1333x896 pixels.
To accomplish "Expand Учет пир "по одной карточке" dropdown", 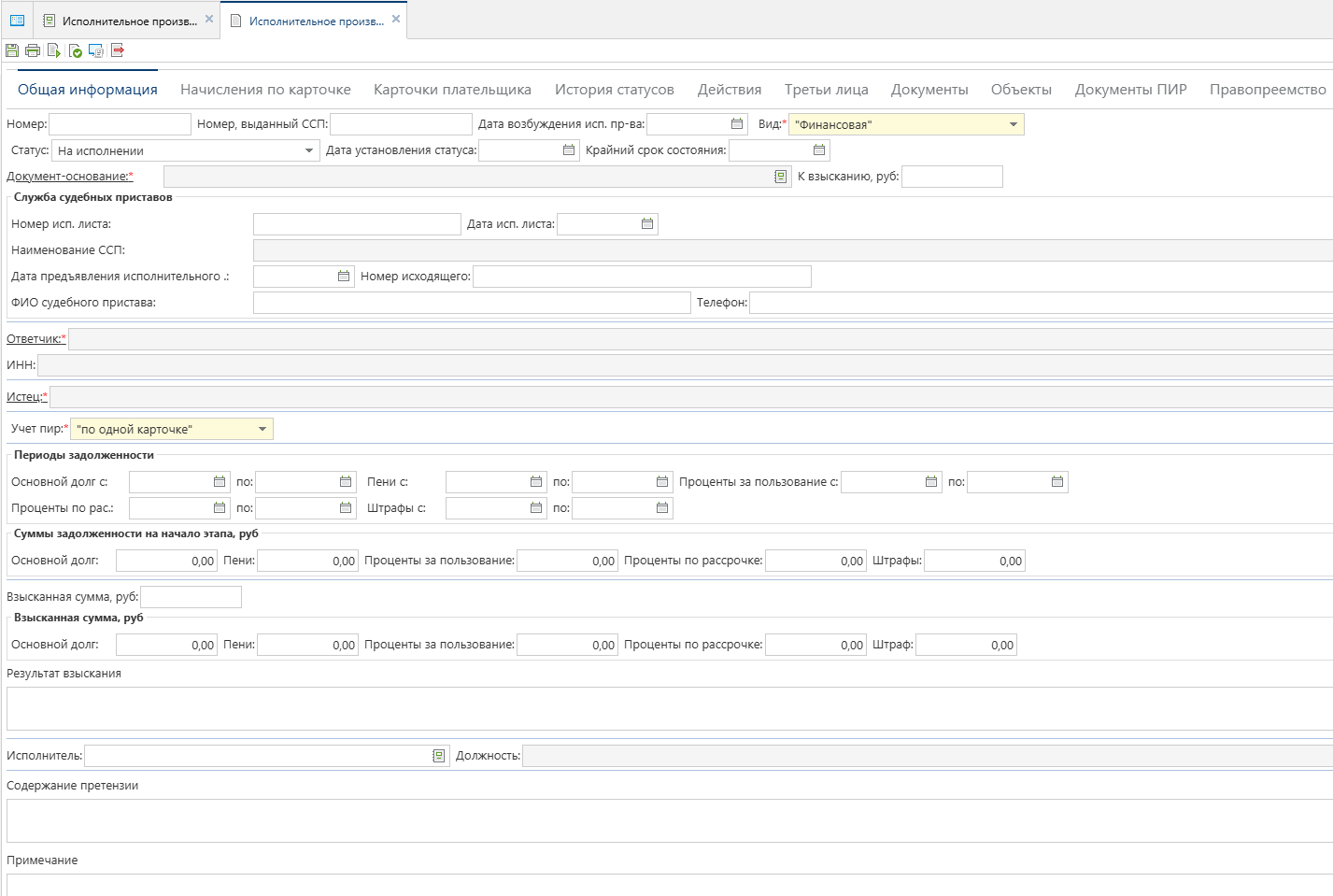I will click(262, 430).
